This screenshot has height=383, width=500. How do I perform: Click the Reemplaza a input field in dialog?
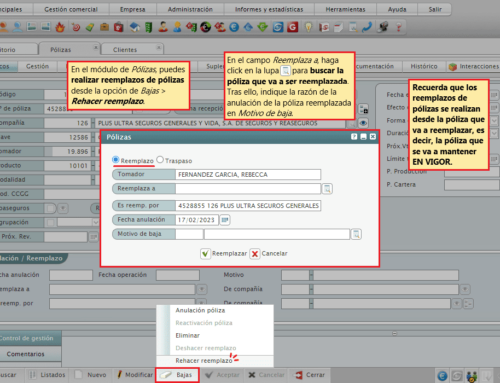[248, 189]
